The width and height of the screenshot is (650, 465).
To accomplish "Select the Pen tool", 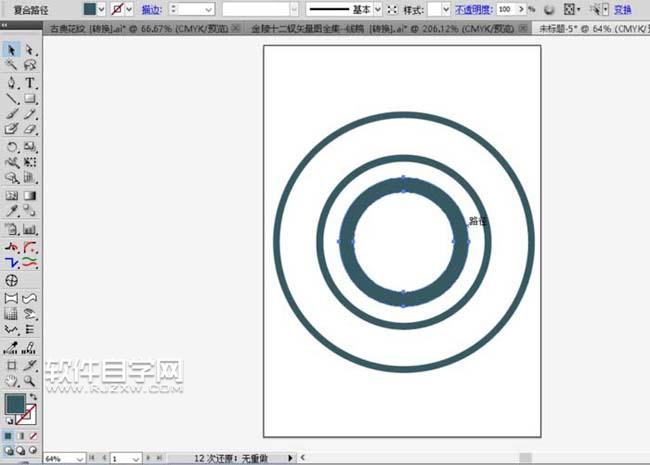I will (x=12, y=83).
